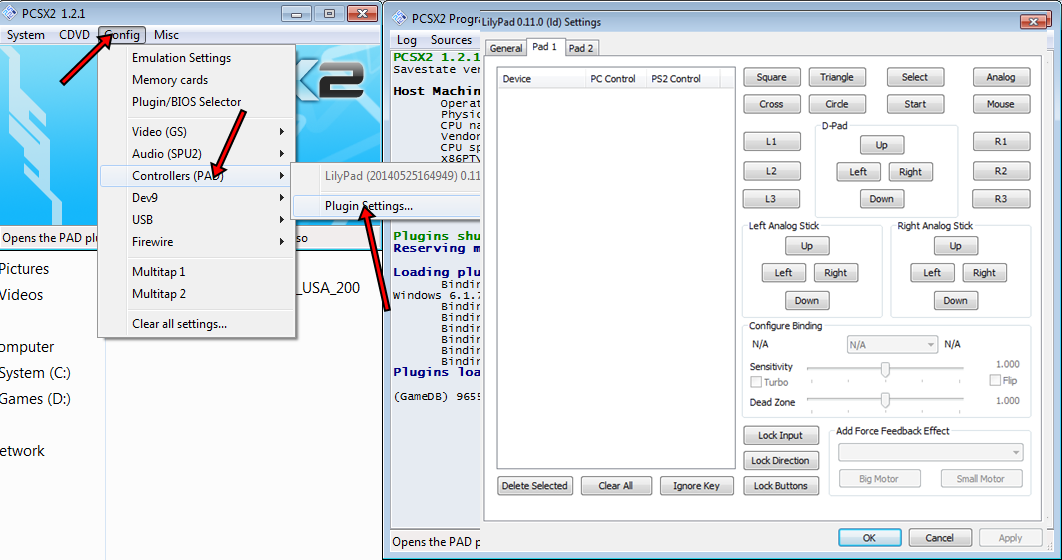
Task: Toggle Multitap 2 option
Action: point(197,294)
